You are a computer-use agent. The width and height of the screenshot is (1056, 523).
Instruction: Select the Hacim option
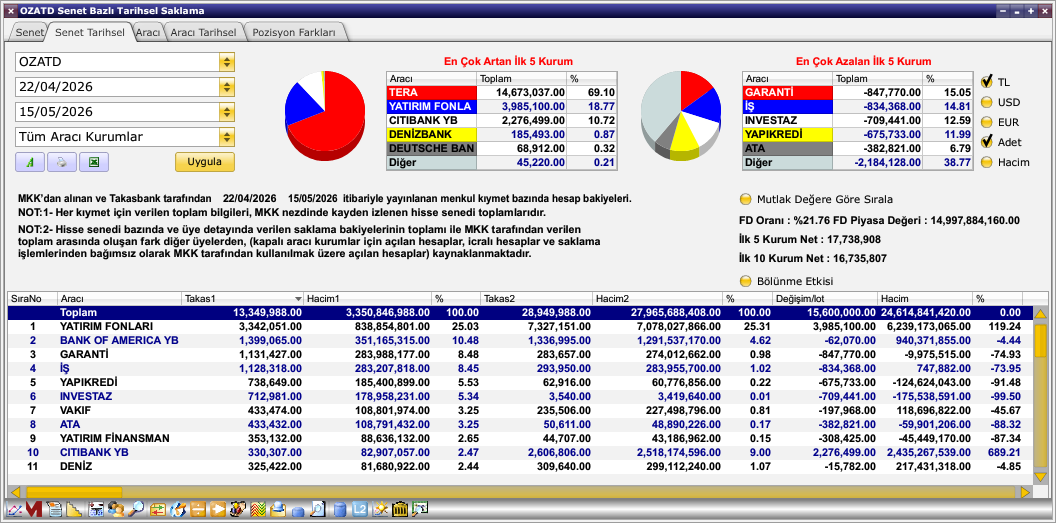point(987,162)
